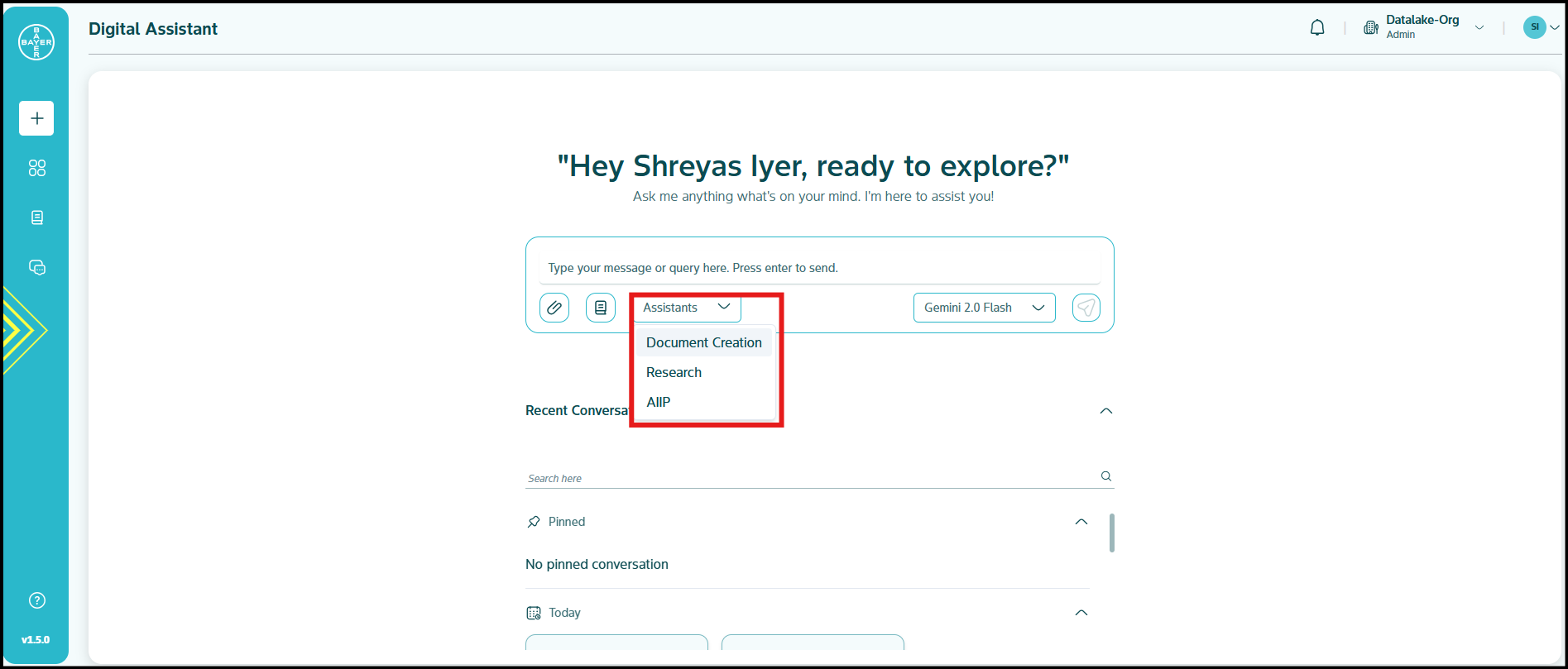Collapse the Today conversations section

[1081, 613]
